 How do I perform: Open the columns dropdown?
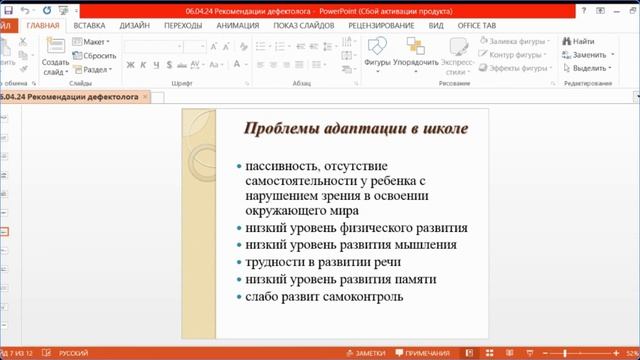(x=319, y=65)
